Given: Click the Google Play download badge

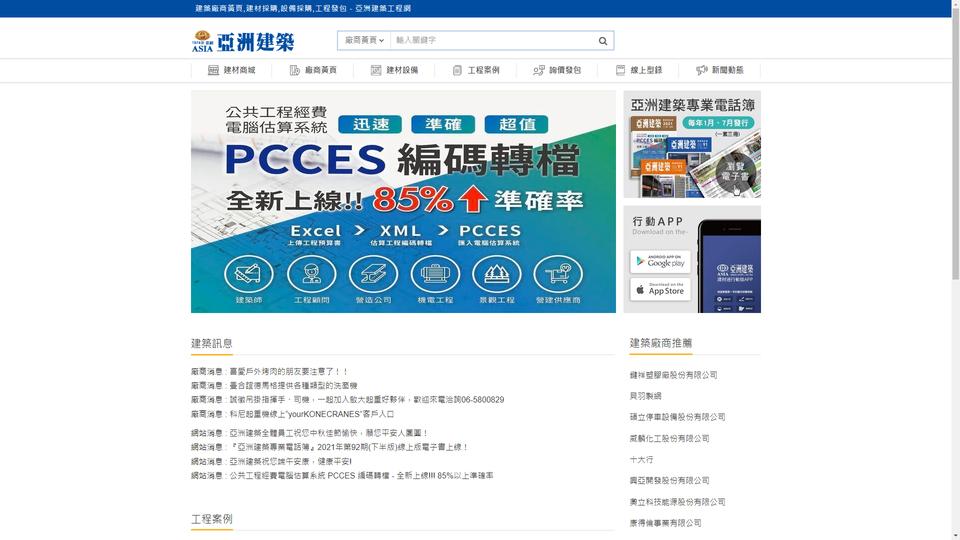Looking at the screenshot, I should coord(660,261).
